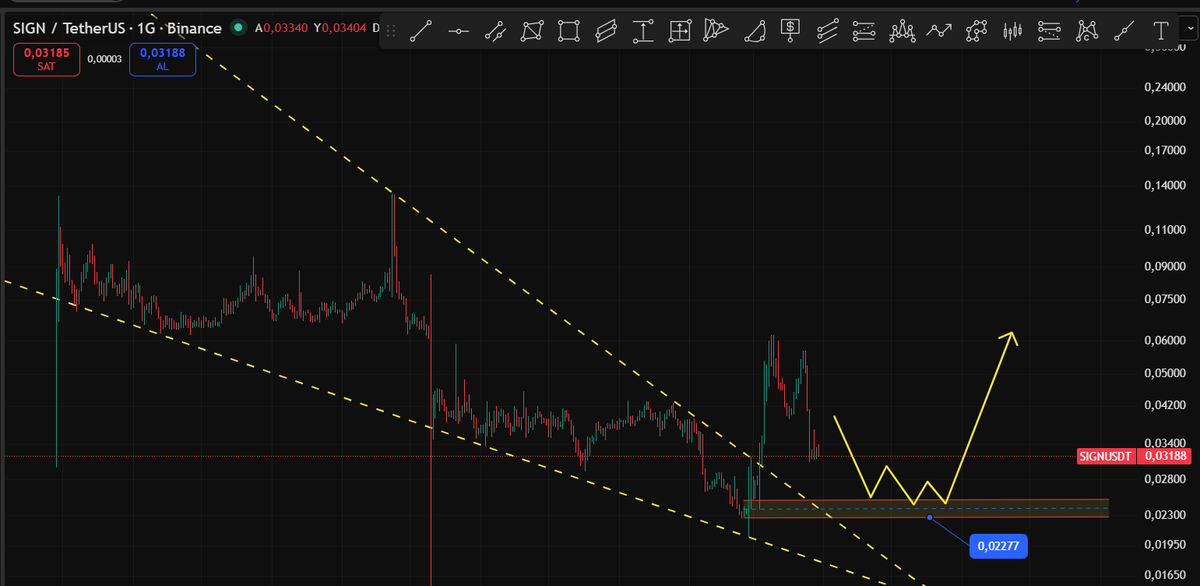Select the Horizontal Line drawing tool
The height and width of the screenshot is (586, 1200).
tap(458, 31)
